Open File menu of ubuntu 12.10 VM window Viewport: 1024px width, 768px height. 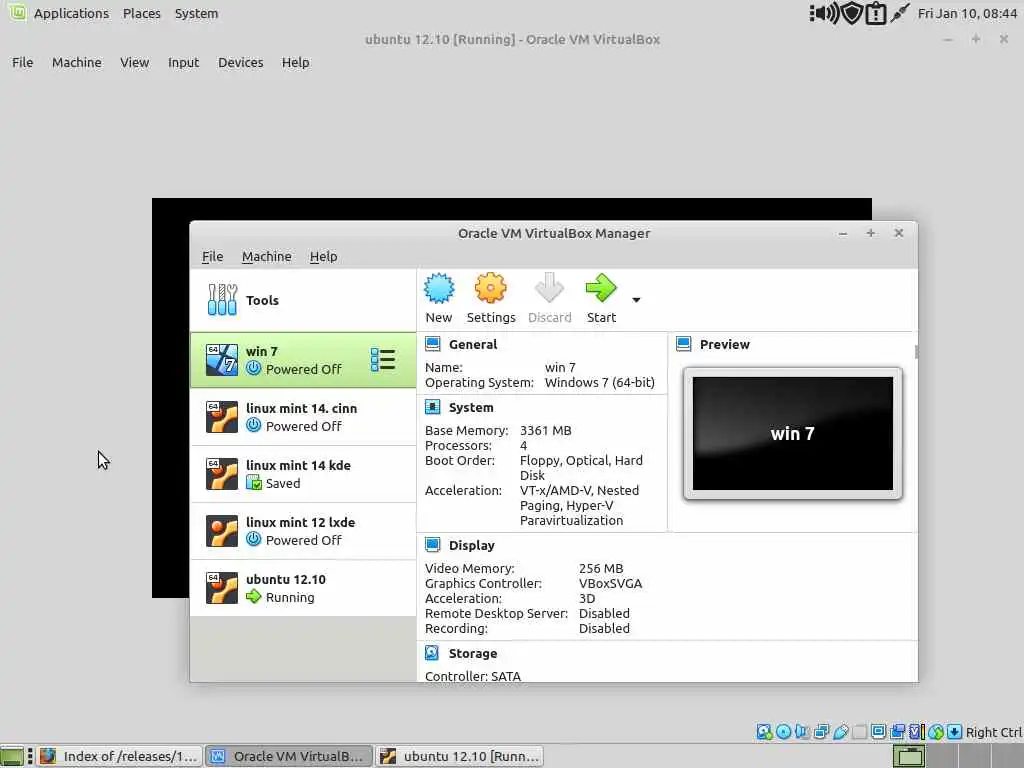click(x=22, y=63)
